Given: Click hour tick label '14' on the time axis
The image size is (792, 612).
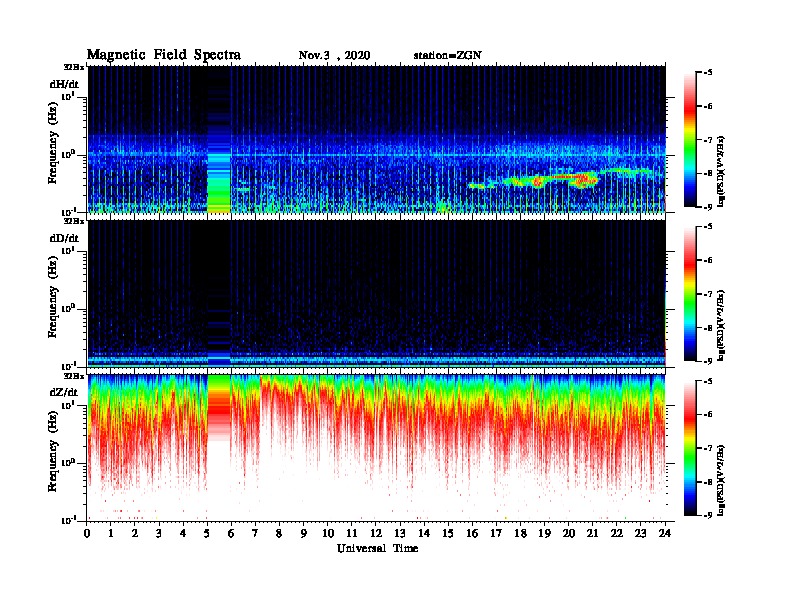Looking at the screenshot, I should [x=424, y=533].
